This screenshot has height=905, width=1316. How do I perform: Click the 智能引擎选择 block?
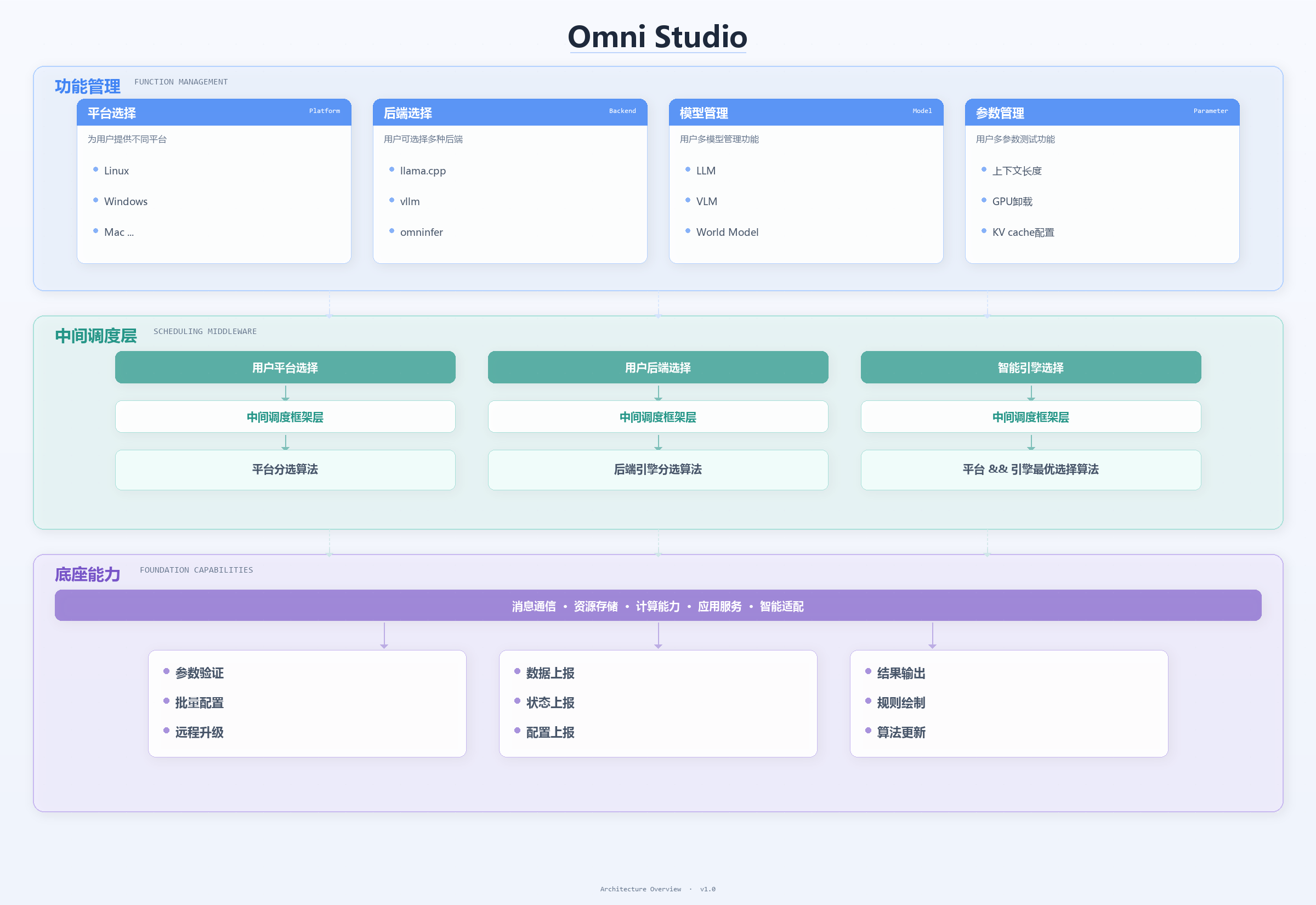point(1030,367)
